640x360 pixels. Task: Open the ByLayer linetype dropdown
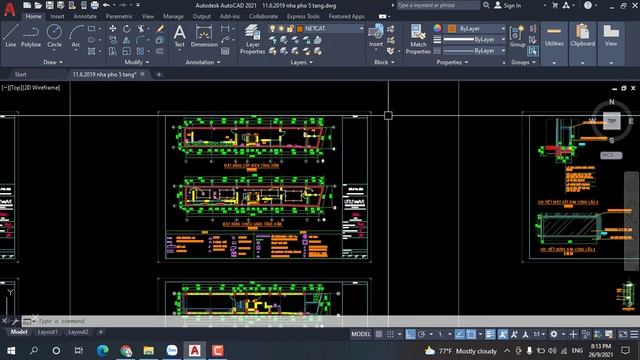click(503, 51)
